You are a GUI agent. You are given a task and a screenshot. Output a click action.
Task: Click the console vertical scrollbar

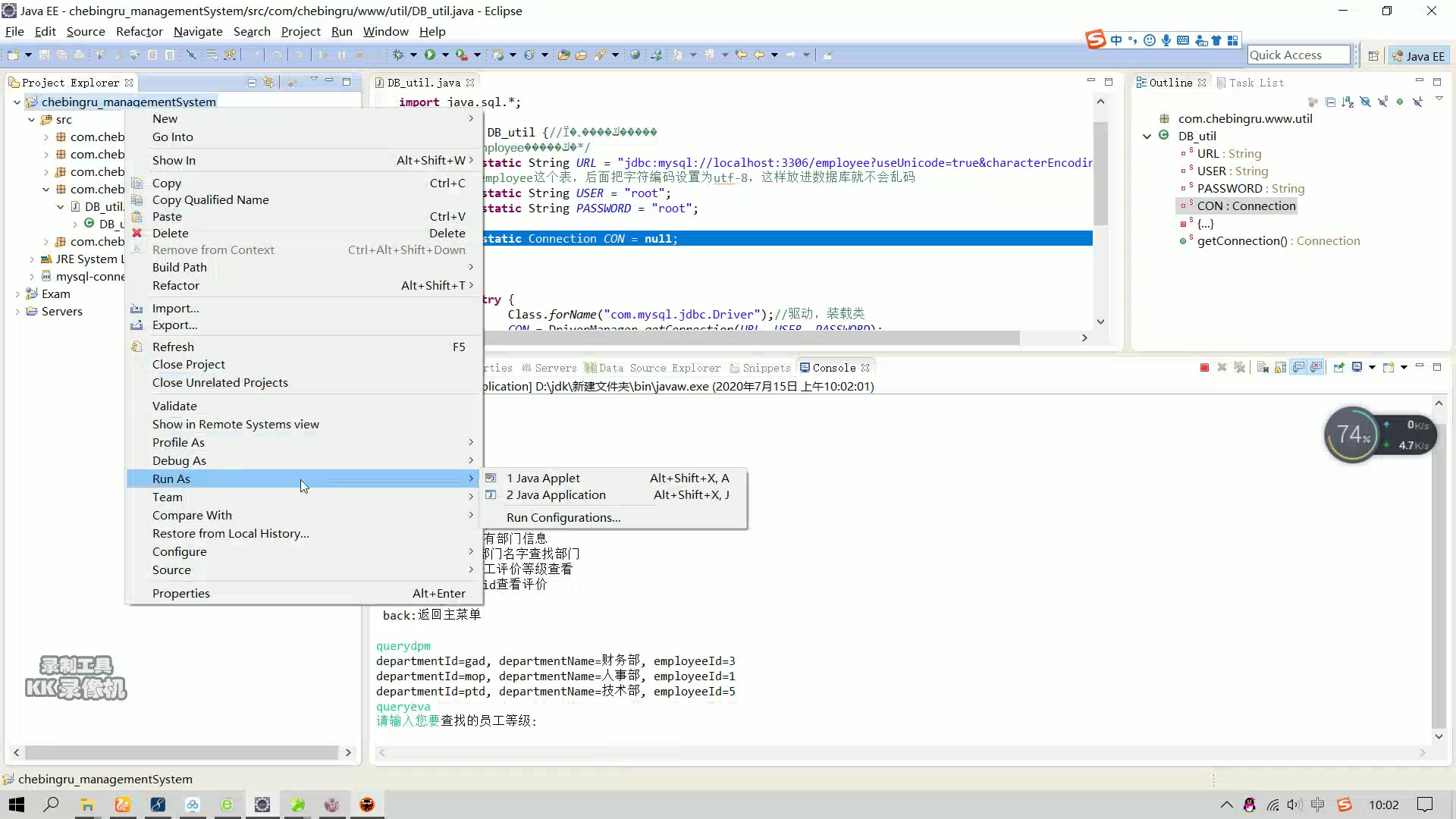pos(1438,569)
